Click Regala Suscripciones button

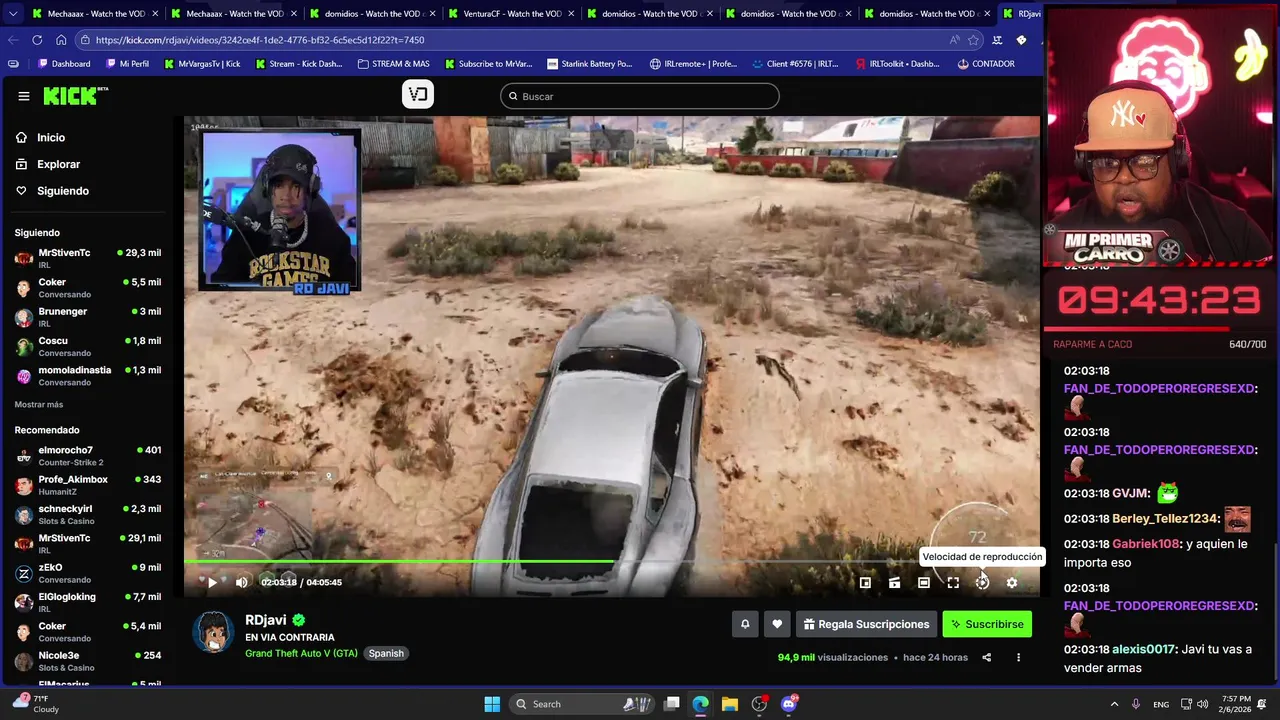pyautogui.click(x=866, y=624)
